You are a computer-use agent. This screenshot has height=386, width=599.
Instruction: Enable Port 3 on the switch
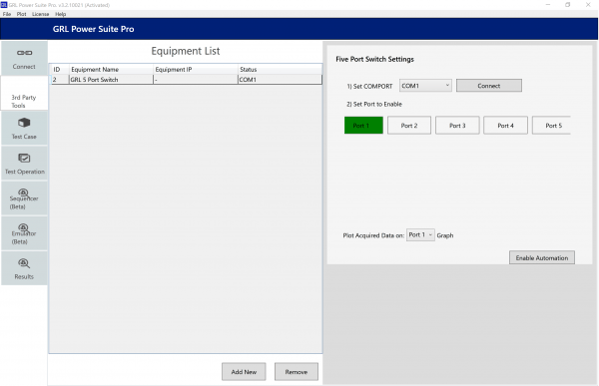457,125
